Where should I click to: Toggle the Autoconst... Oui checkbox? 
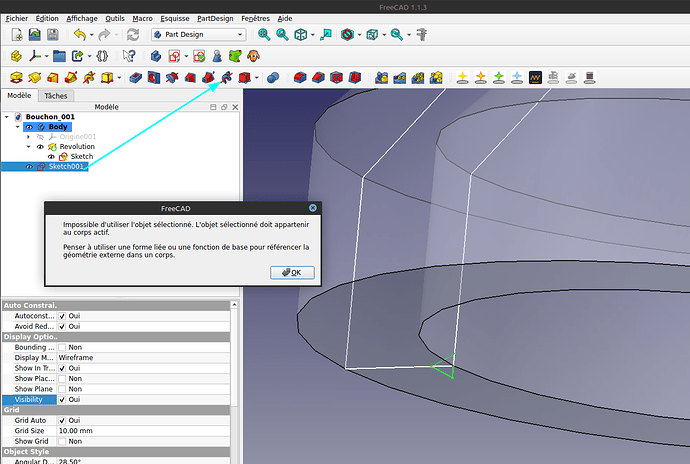(62, 316)
